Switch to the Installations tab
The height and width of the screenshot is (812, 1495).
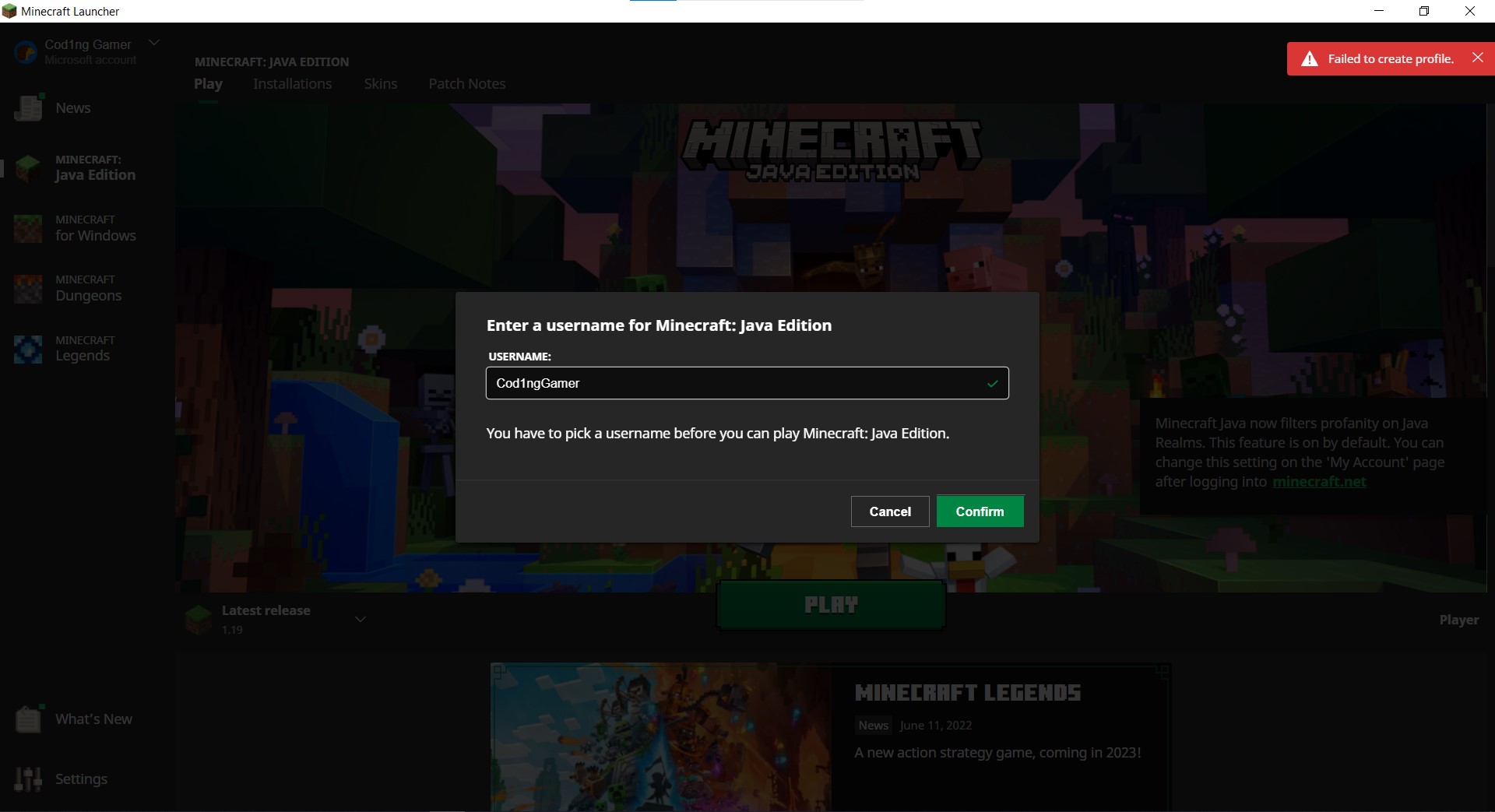292,83
